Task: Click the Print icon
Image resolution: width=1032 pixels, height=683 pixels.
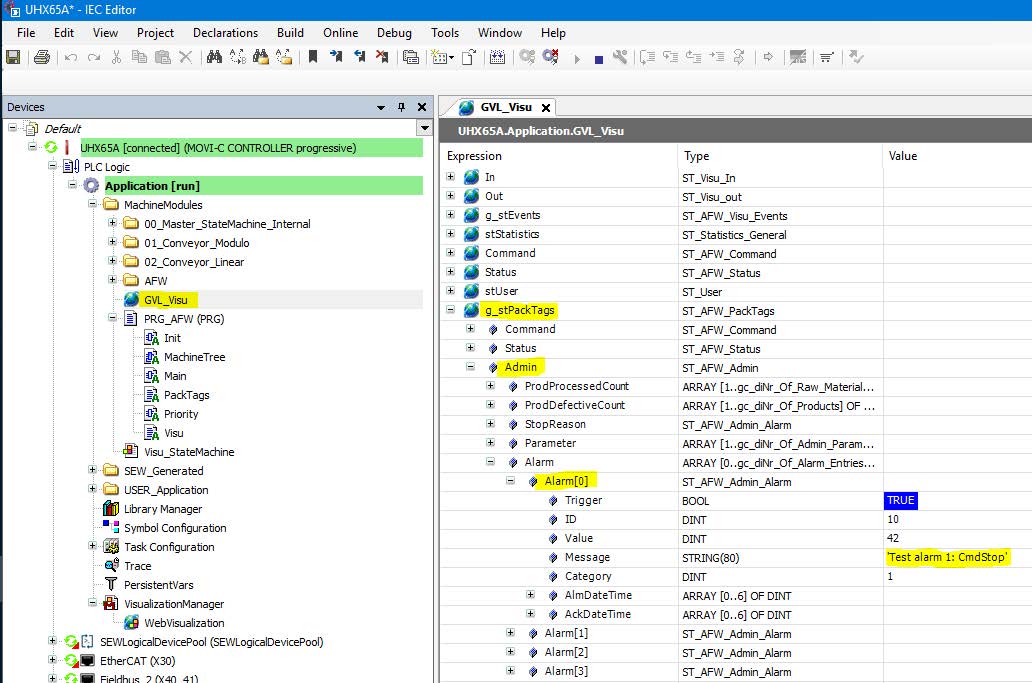Action: pos(42,58)
